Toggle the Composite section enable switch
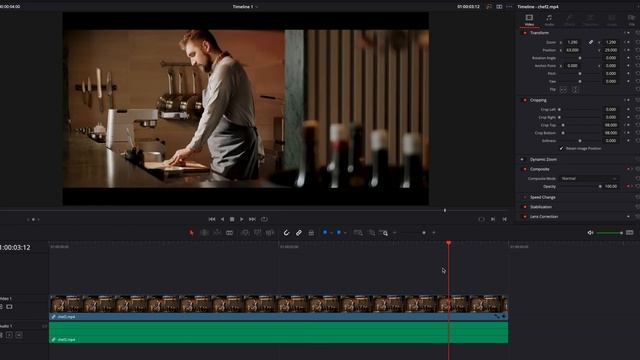This screenshot has height=360, width=640. click(x=525, y=169)
